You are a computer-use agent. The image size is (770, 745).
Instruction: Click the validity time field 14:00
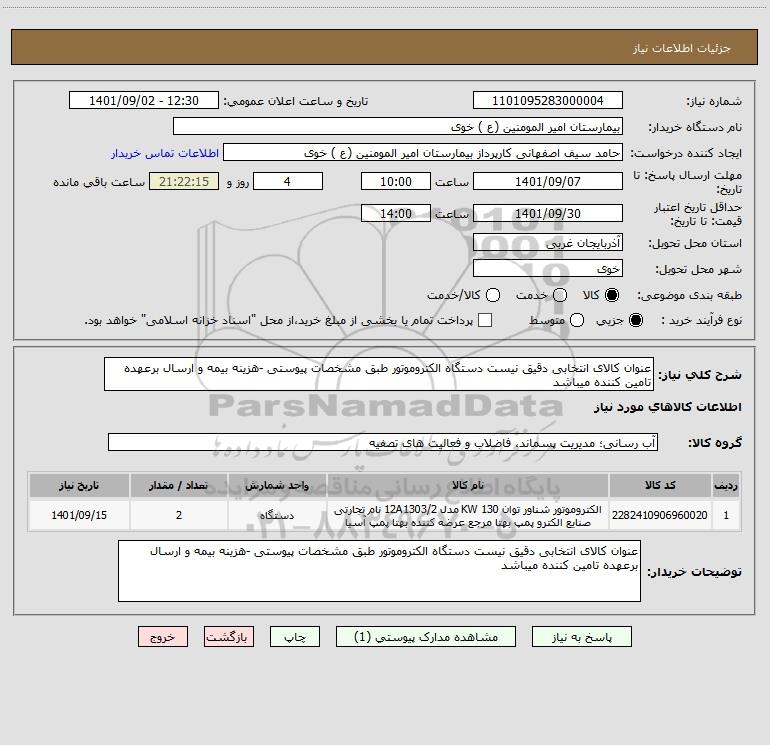pos(396,213)
